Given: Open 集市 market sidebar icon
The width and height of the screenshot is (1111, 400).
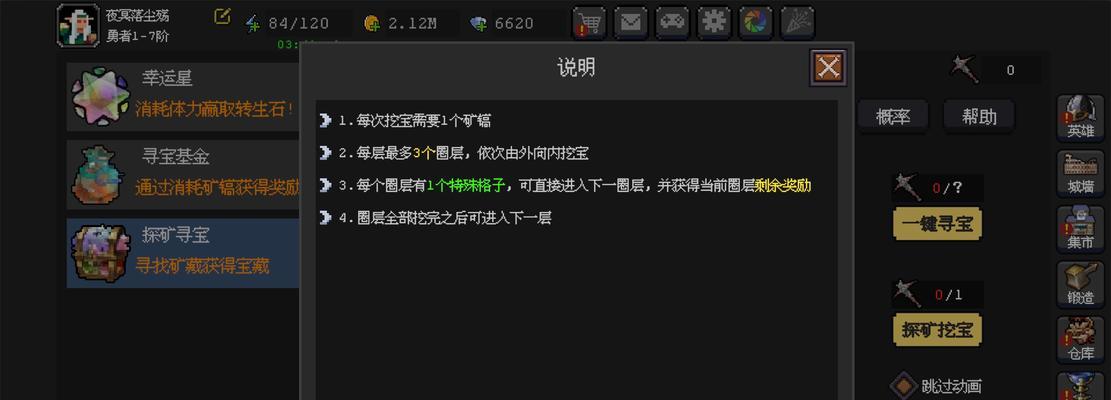Looking at the screenshot, I should (1081, 229).
